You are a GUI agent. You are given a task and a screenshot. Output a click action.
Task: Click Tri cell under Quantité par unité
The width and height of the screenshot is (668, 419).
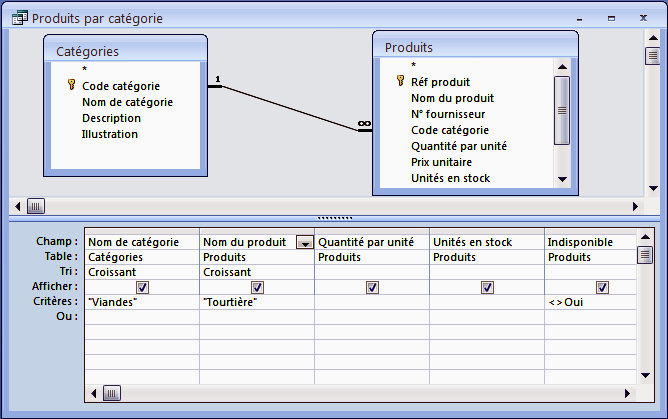point(372,272)
